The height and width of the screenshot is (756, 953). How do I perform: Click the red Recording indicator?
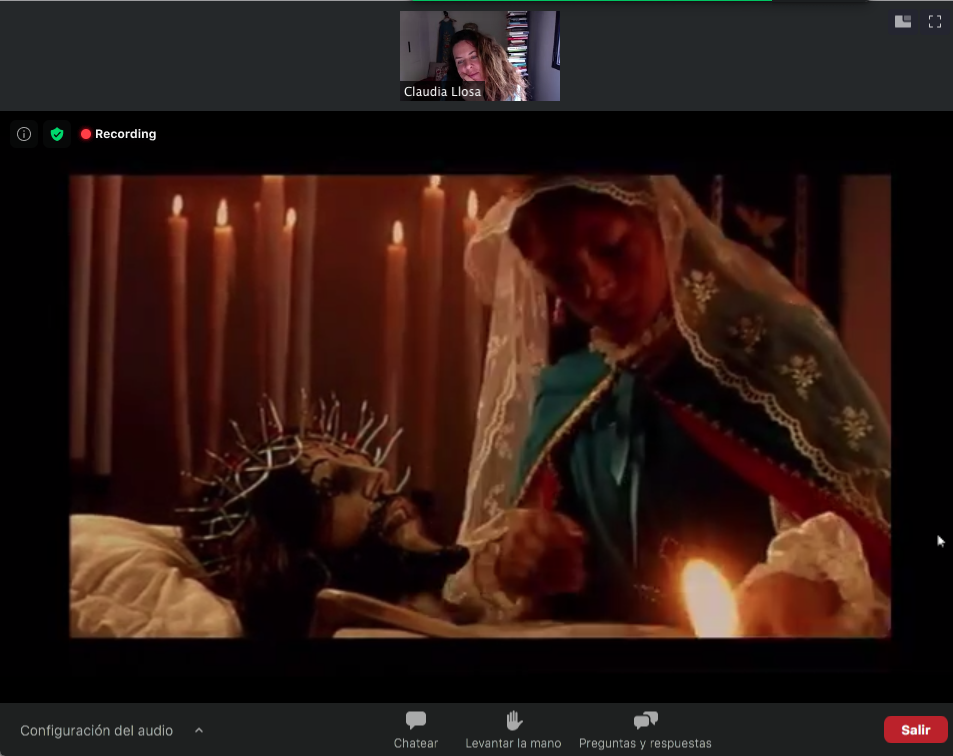(x=119, y=134)
